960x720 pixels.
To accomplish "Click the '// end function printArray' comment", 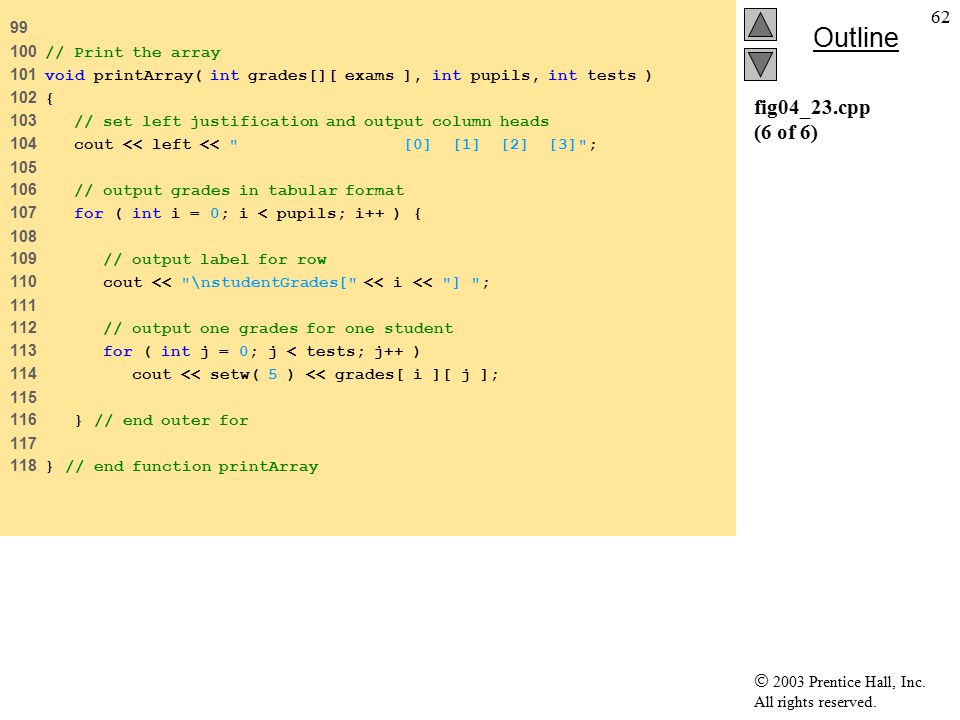I will click(x=192, y=467).
